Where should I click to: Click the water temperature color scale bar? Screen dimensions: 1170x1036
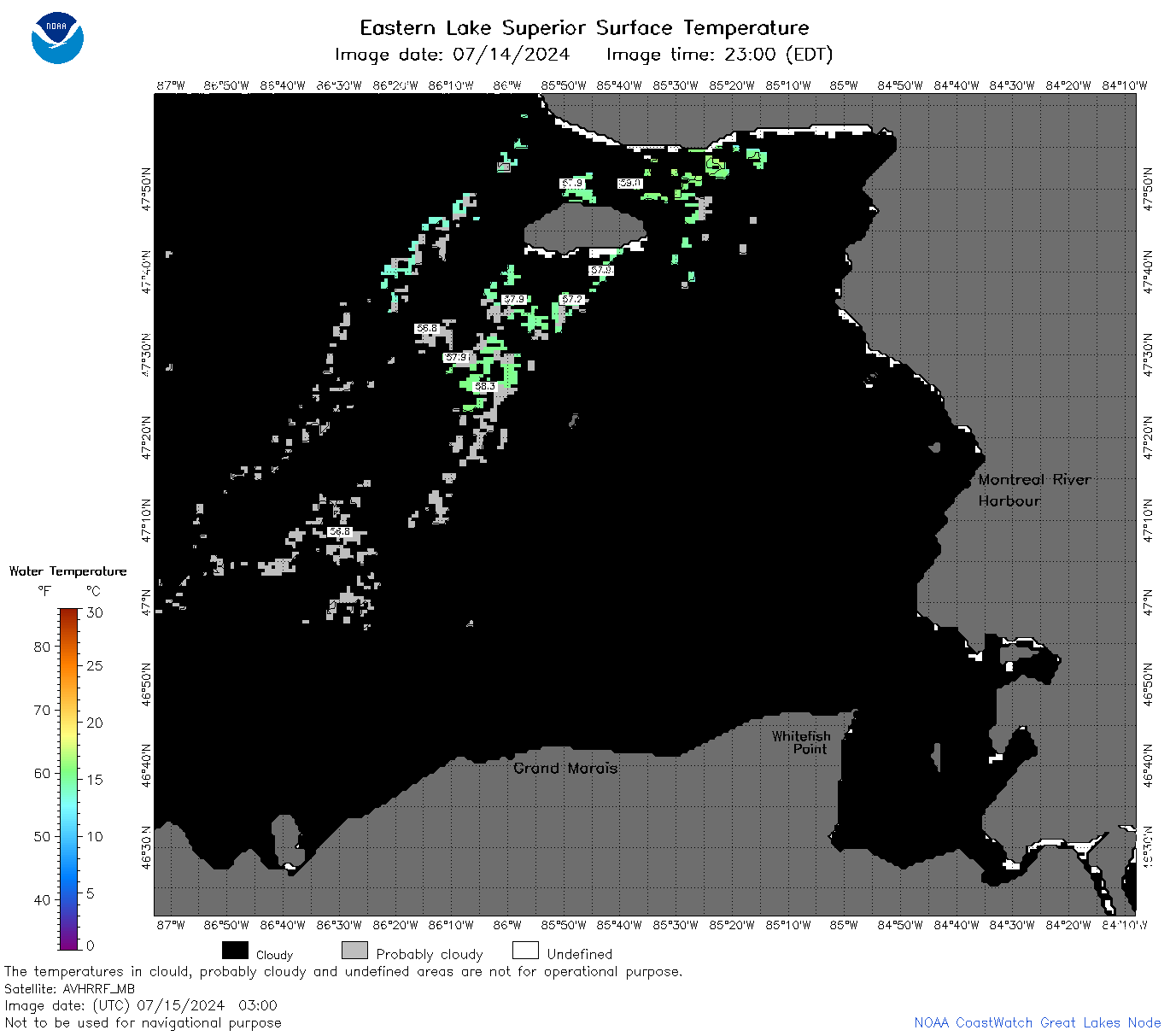69,778
